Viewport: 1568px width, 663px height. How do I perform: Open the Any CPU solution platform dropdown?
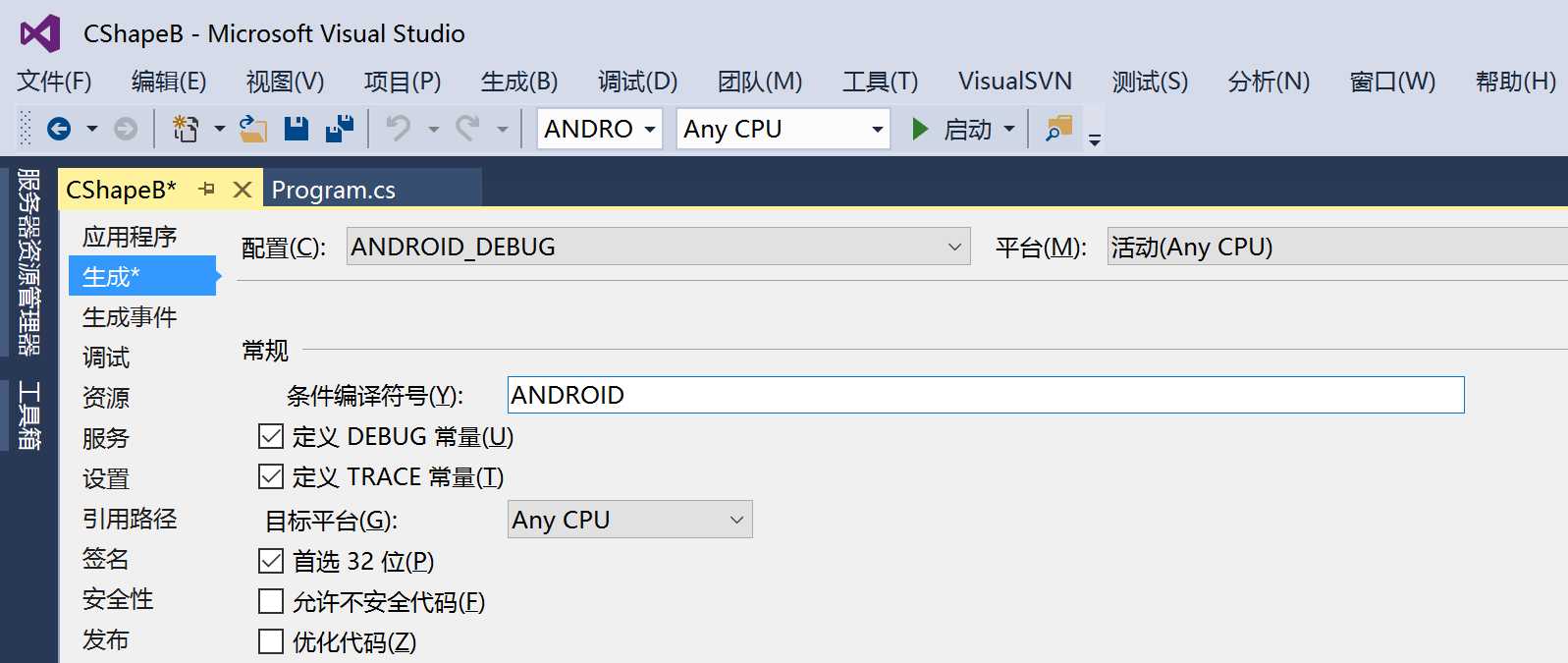point(784,129)
